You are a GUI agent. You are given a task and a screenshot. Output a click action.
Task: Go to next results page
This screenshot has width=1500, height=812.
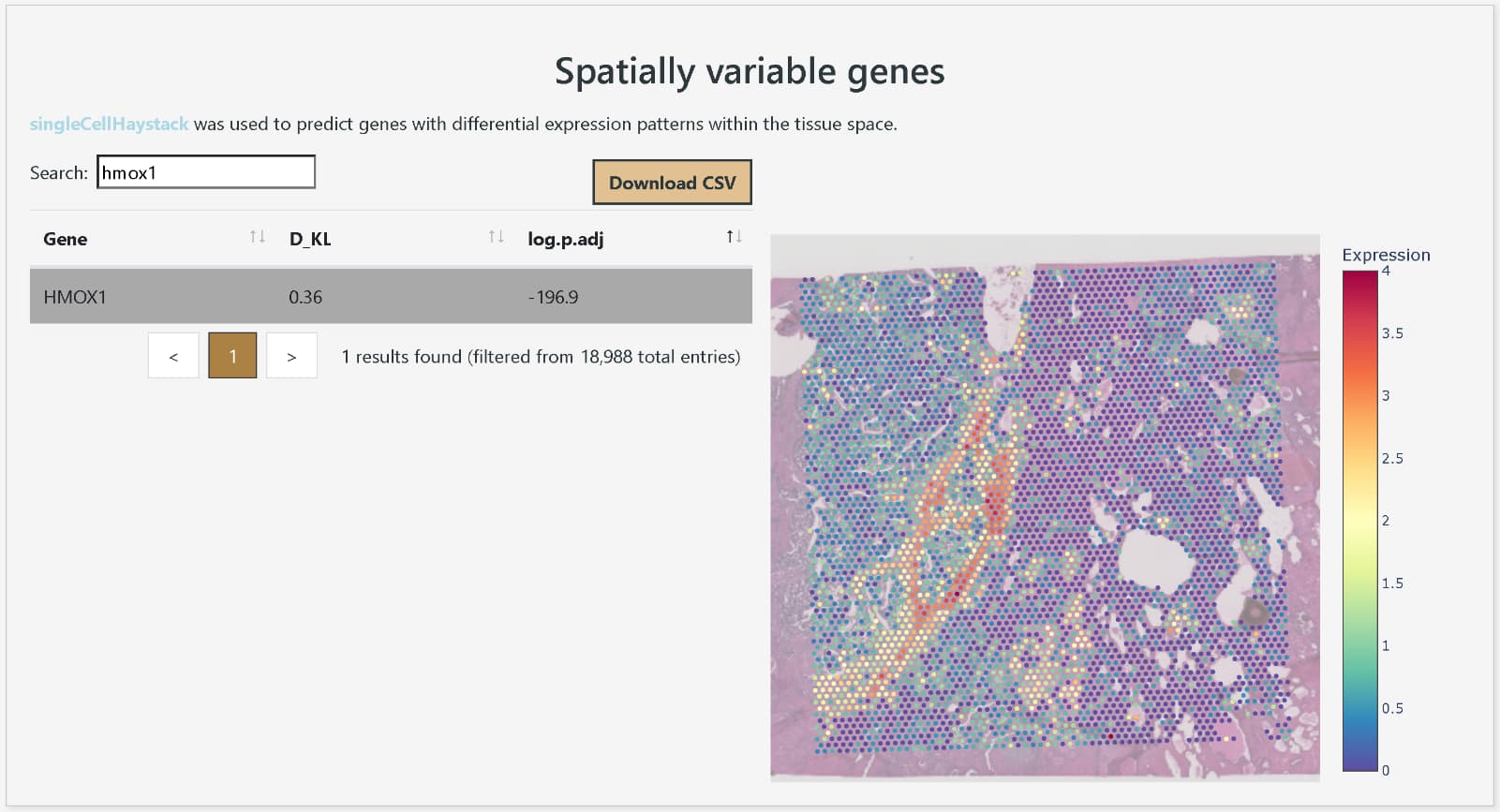(x=291, y=356)
